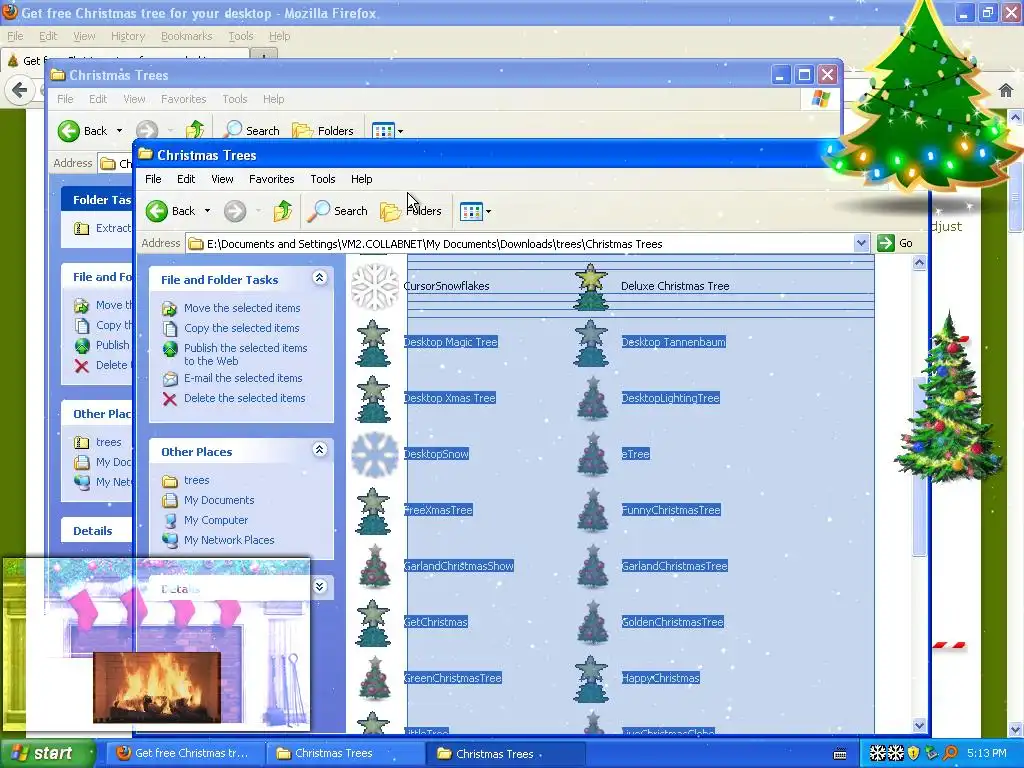Click the address path field
1024x768 pixels.
[x=520, y=244]
